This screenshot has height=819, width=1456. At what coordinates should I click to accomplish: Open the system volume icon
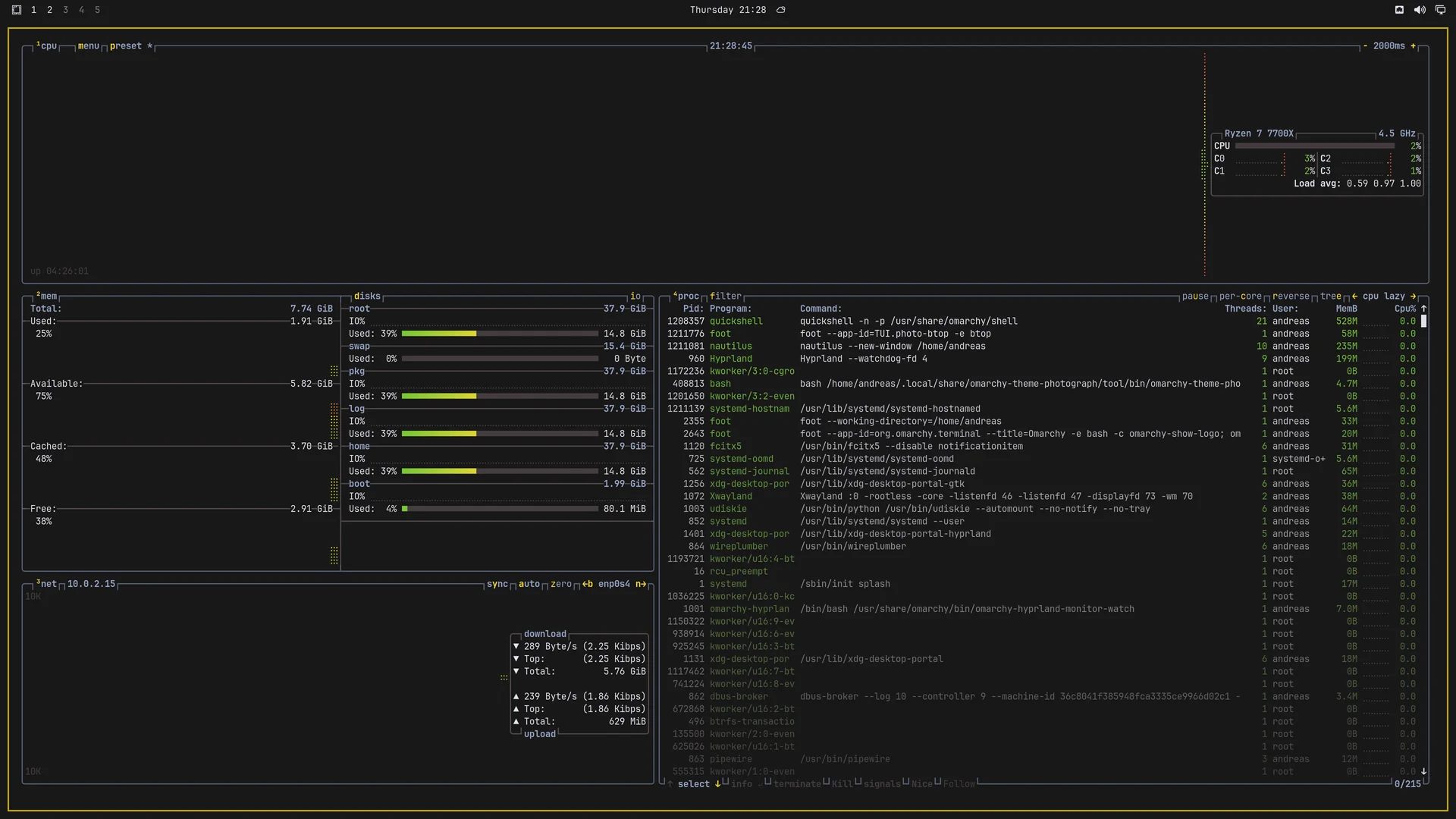1420,10
